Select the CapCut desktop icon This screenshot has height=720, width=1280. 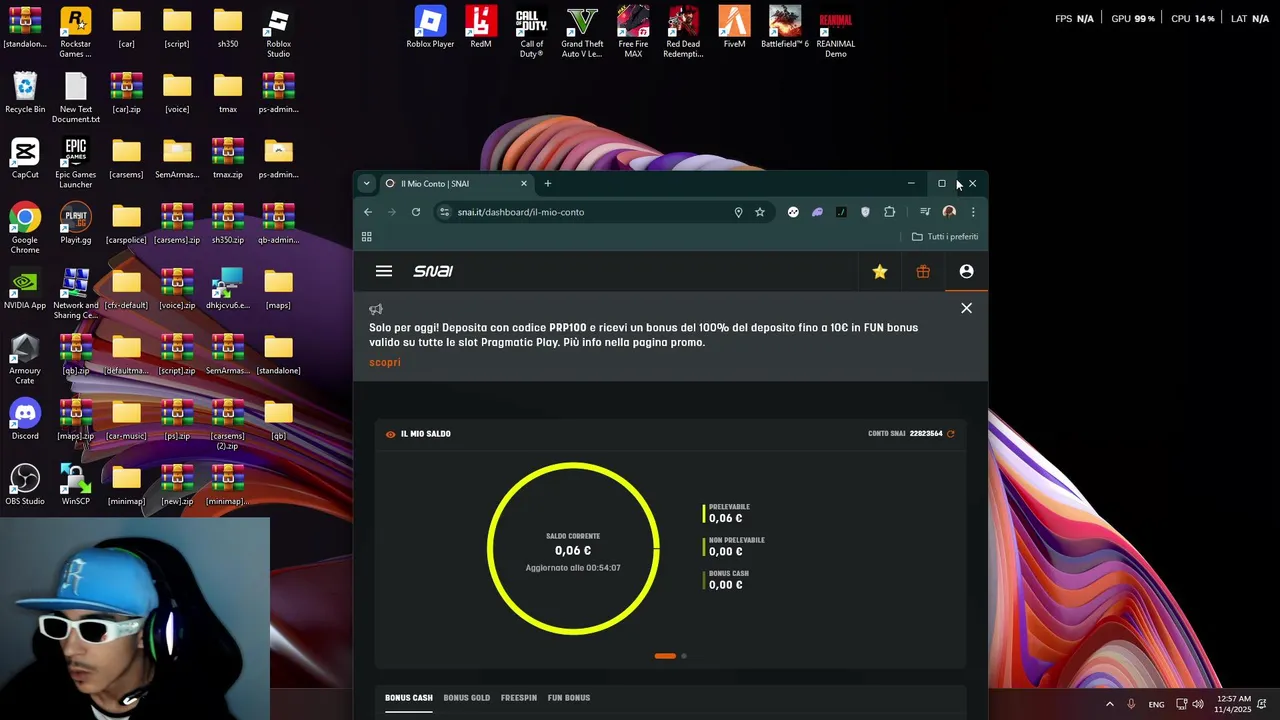[x=25, y=158]
